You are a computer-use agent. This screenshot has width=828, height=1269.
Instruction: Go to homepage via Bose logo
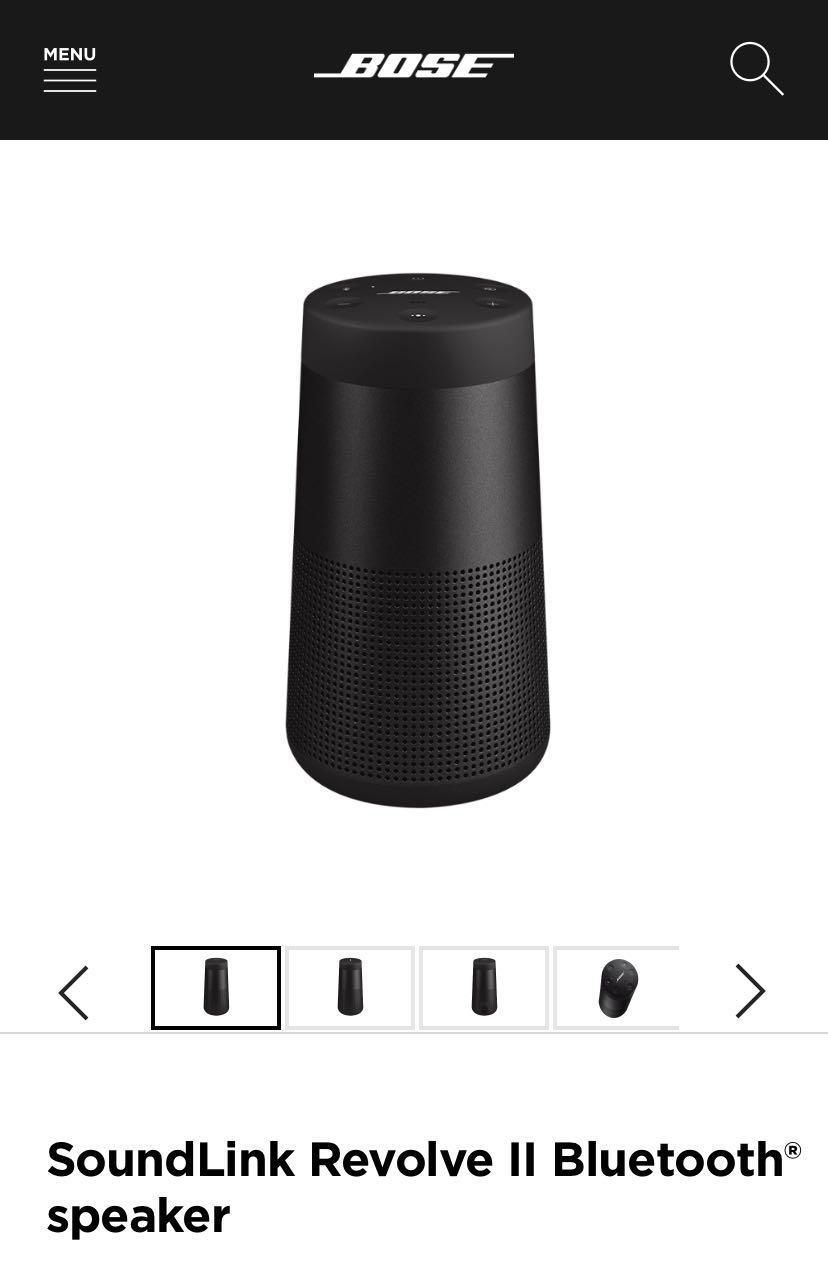(414, 66)
